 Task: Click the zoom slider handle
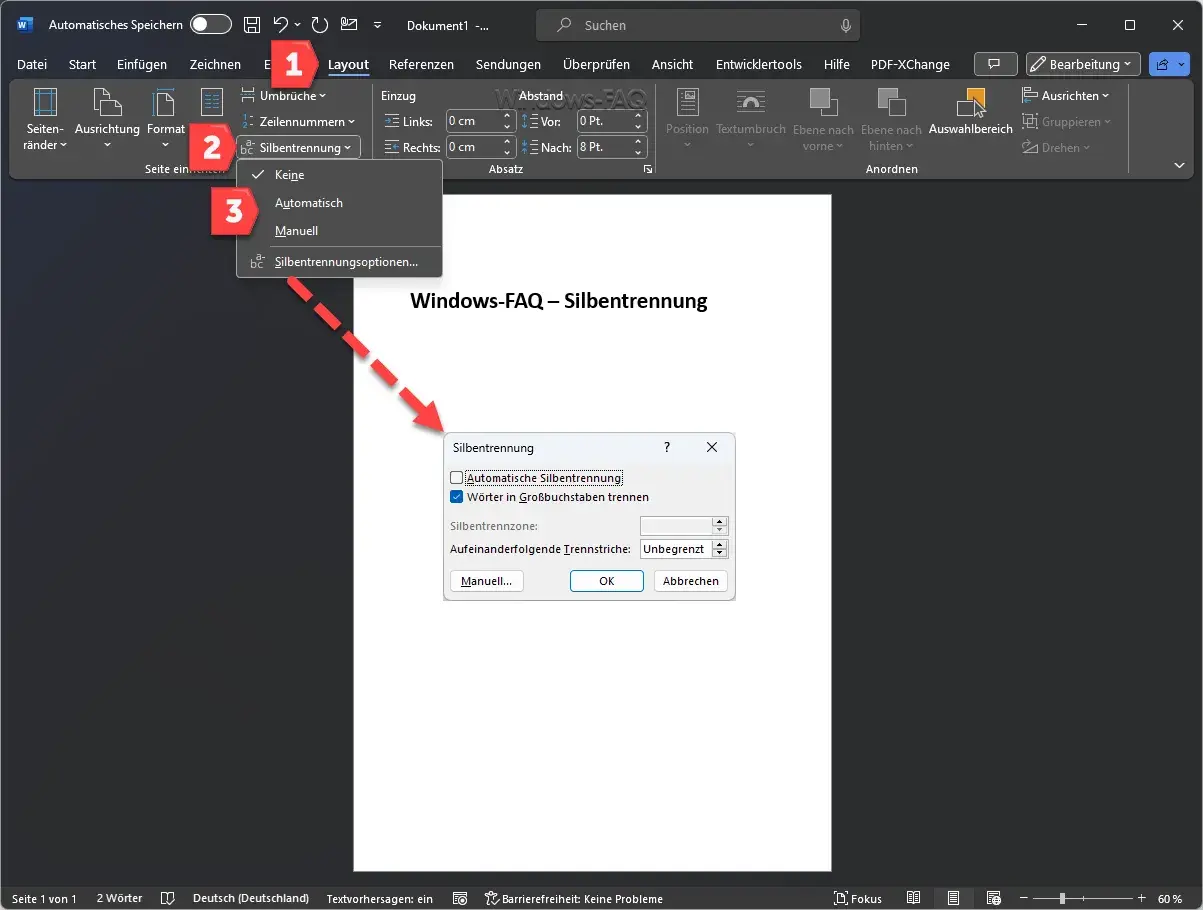(1062, 898)
